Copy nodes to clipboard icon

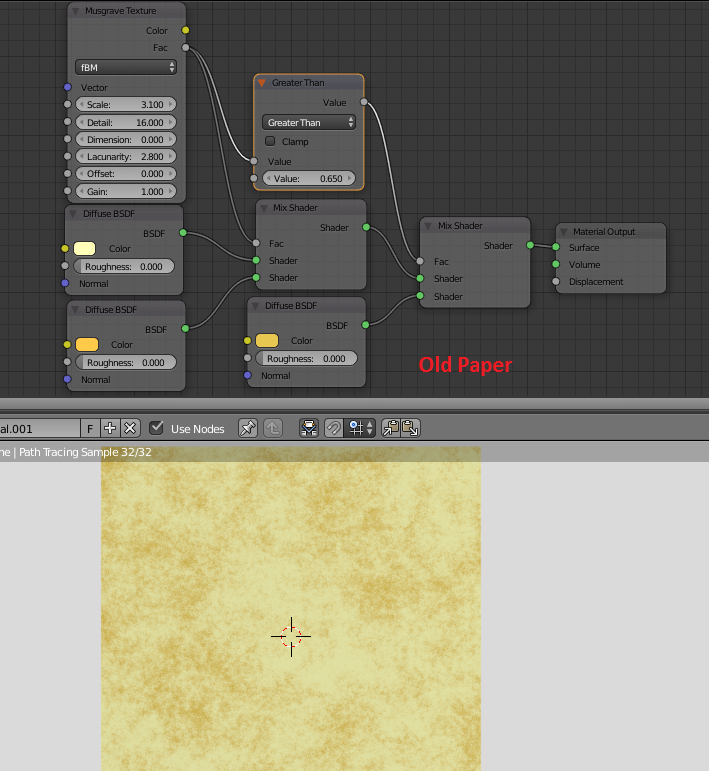(391, 428)
